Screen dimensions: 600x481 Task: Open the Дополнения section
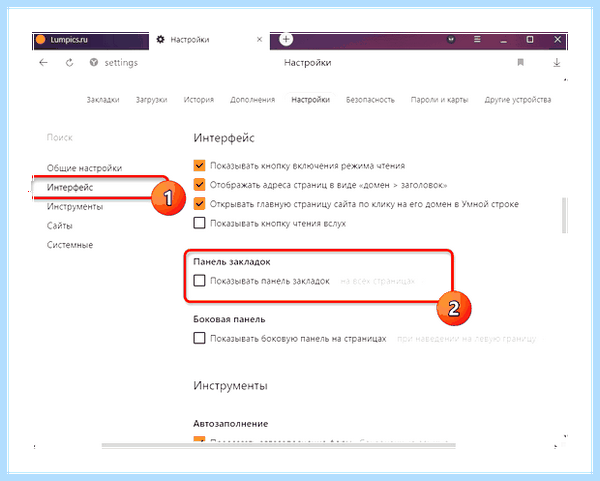point(253,100)
